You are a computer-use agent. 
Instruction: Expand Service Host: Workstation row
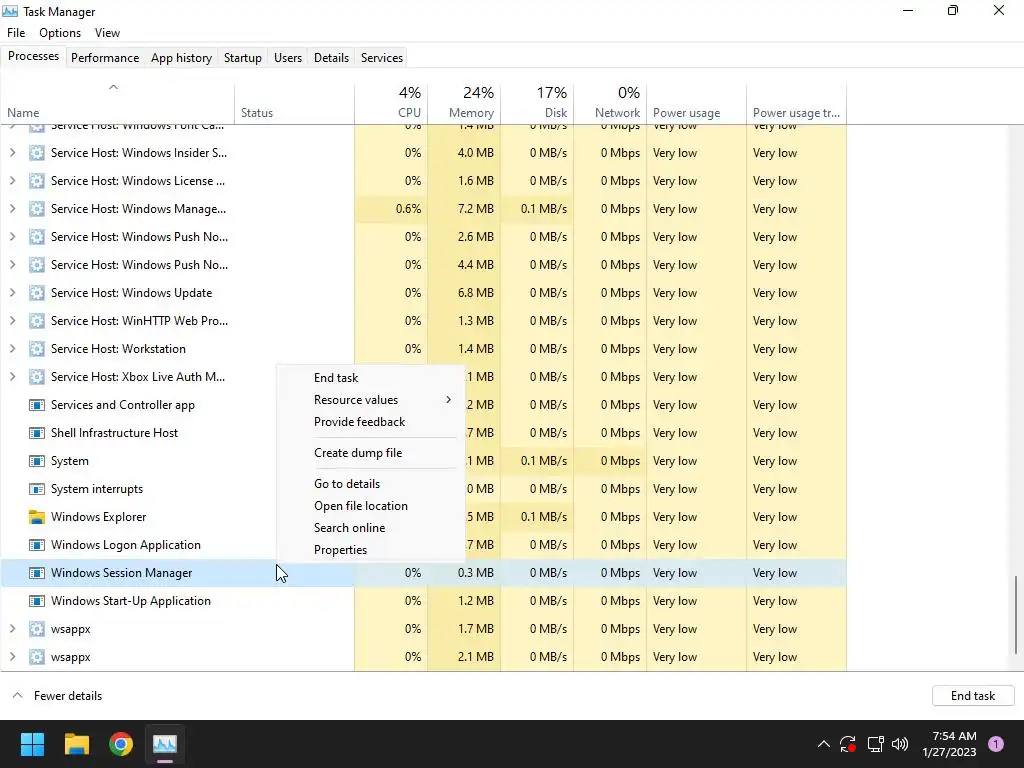12,349
